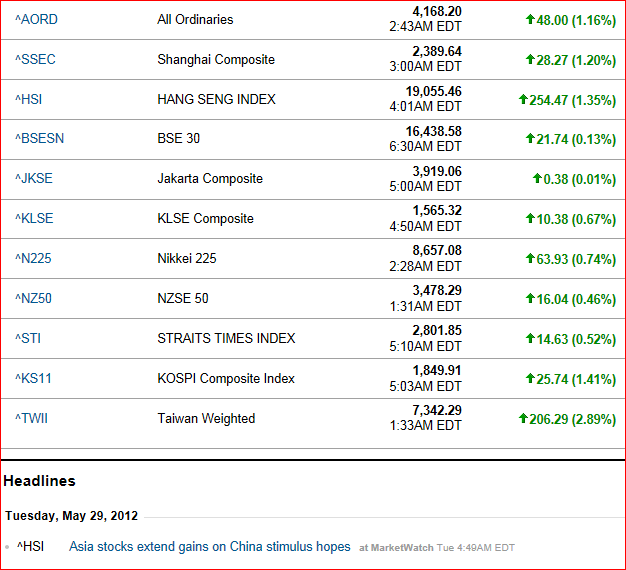
Task: Open the ^HSI ticker link in table
Action: point(28,99)
